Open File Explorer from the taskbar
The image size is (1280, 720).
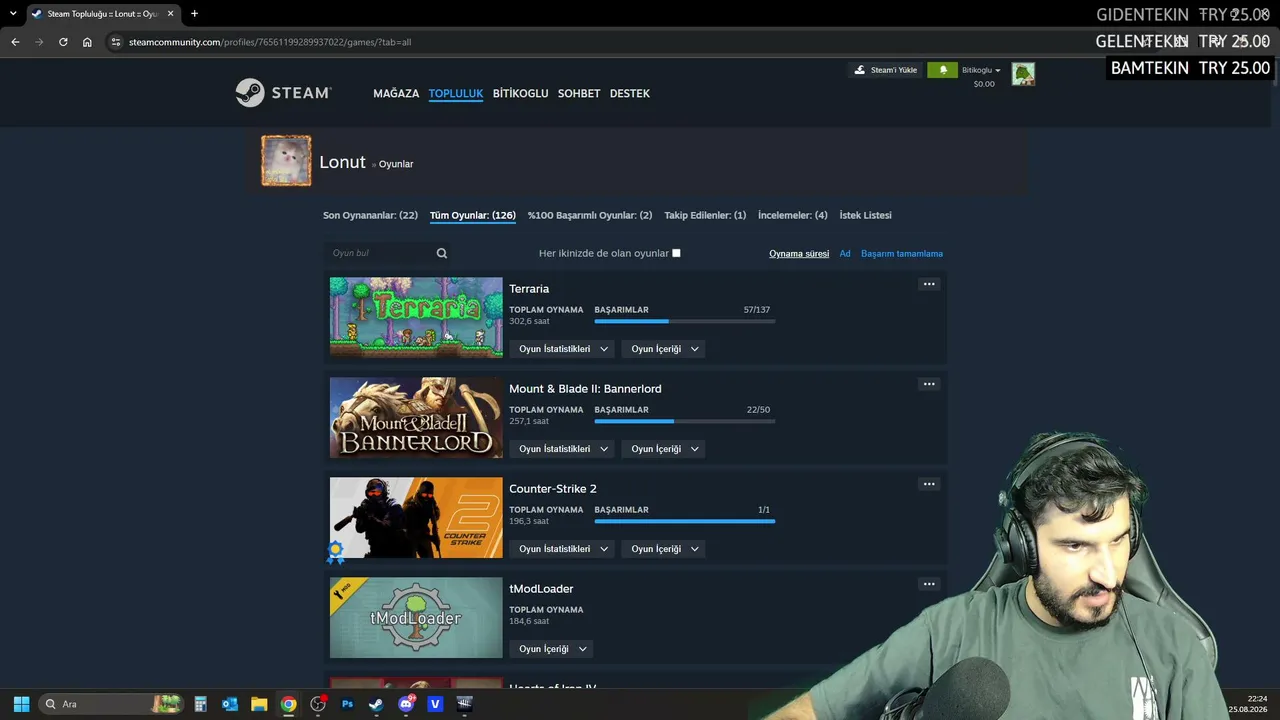pos(259,704)
